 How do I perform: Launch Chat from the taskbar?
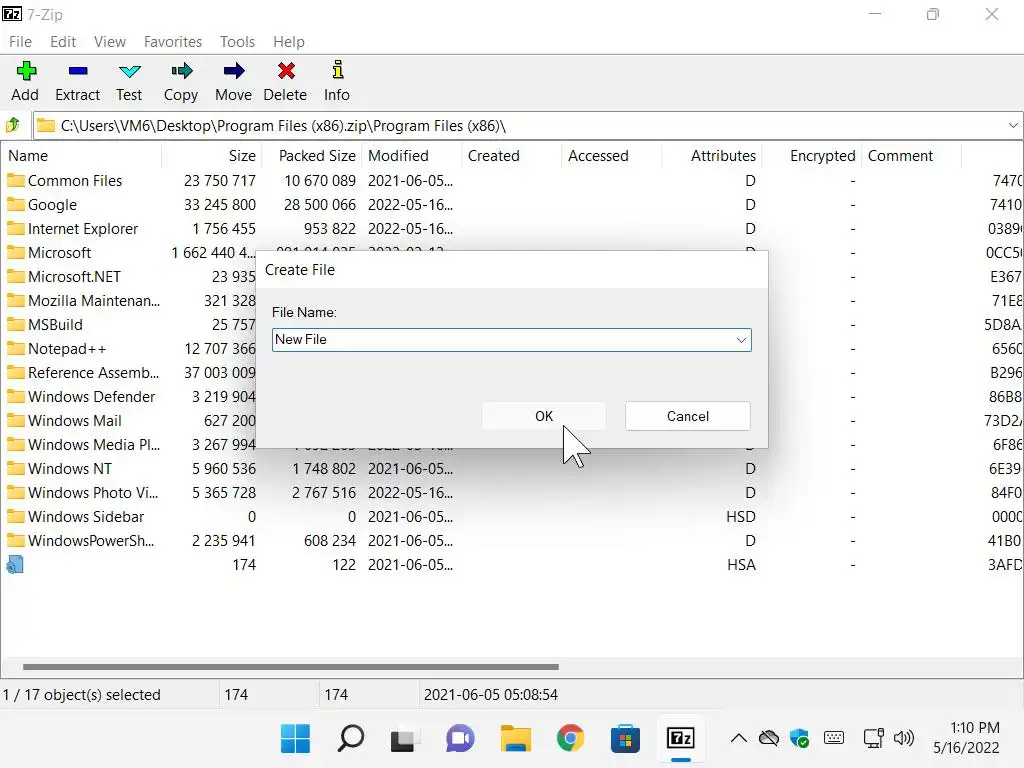(x=460, y=739)
